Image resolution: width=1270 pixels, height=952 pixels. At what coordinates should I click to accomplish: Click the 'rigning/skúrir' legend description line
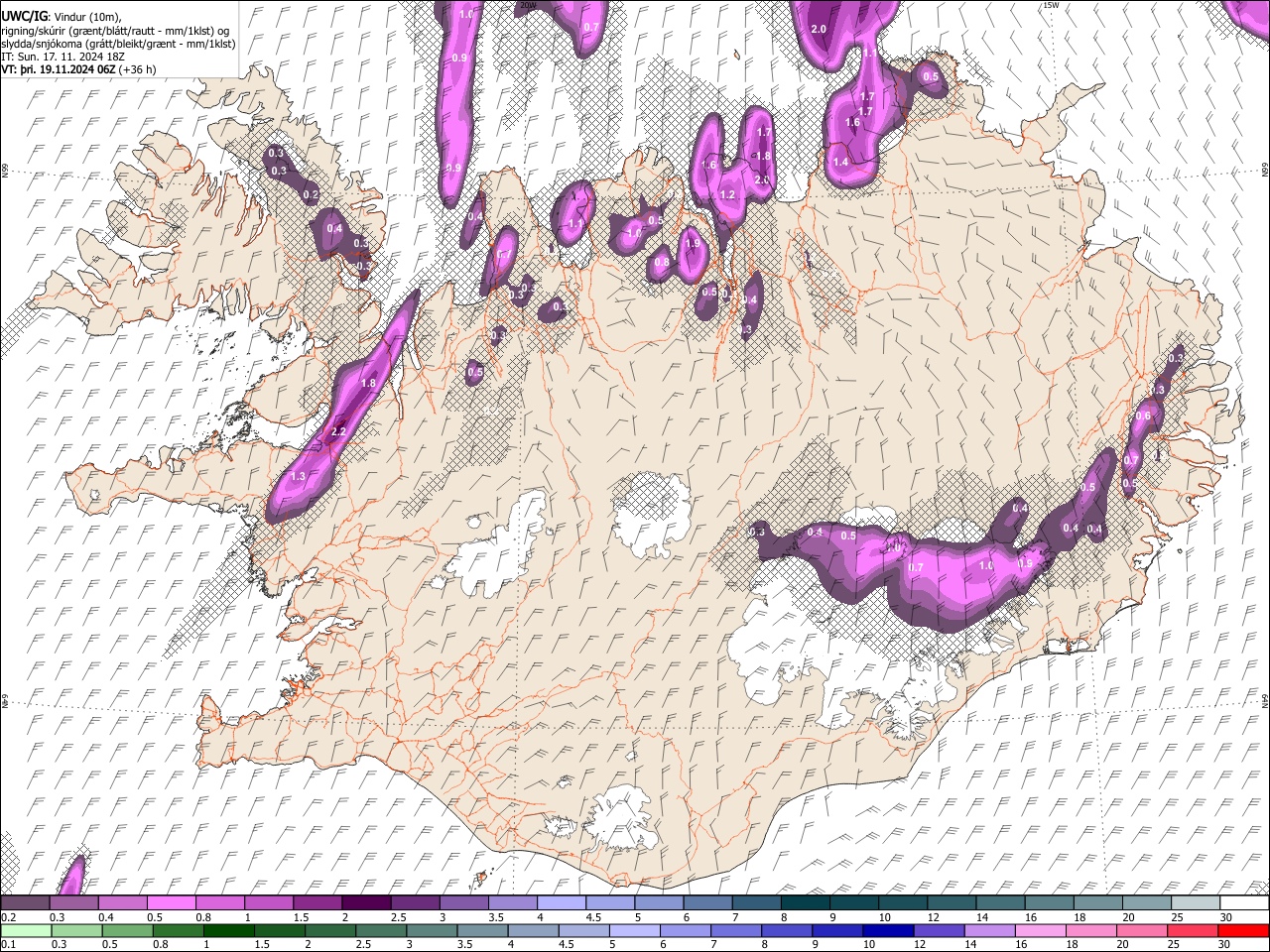(115, 31)
